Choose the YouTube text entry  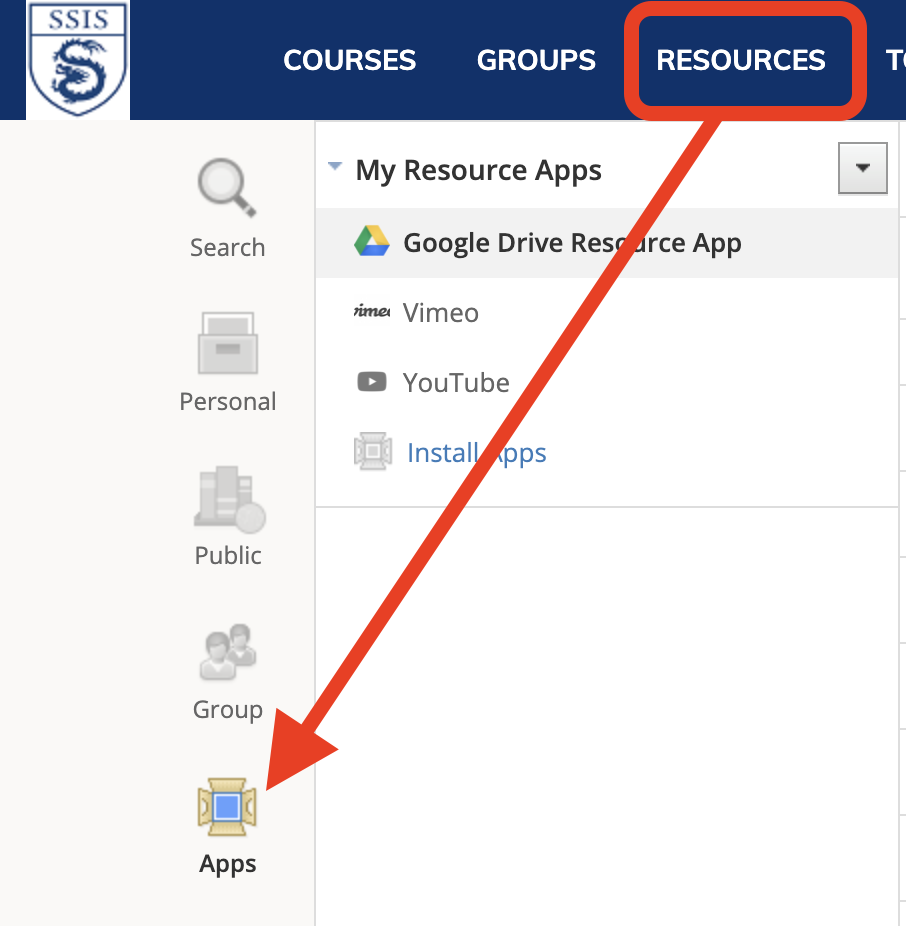[x=456, y=383]
